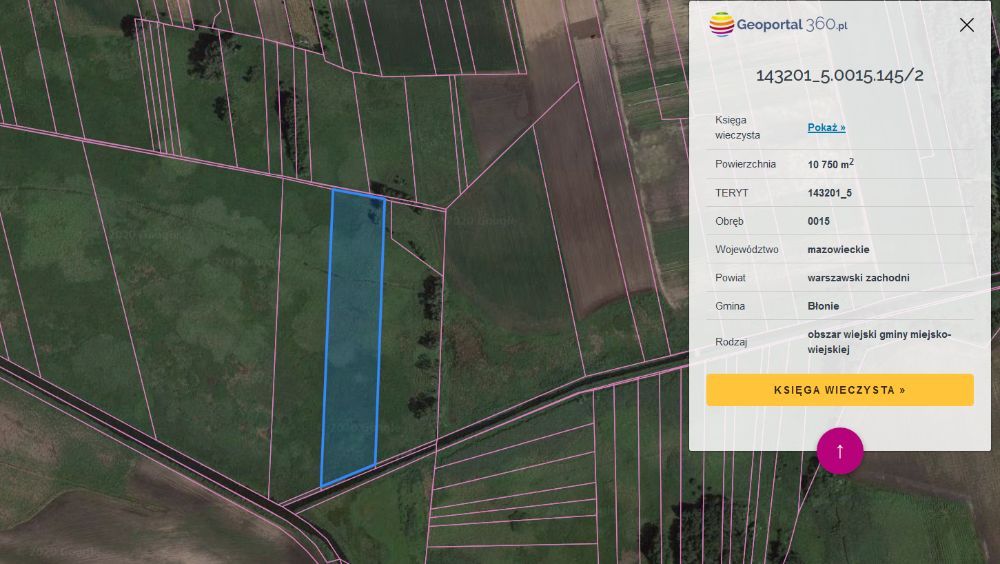Click the Obręb value 0015
The width and height of the screenshot is (1000, 564).
(818, 221)
